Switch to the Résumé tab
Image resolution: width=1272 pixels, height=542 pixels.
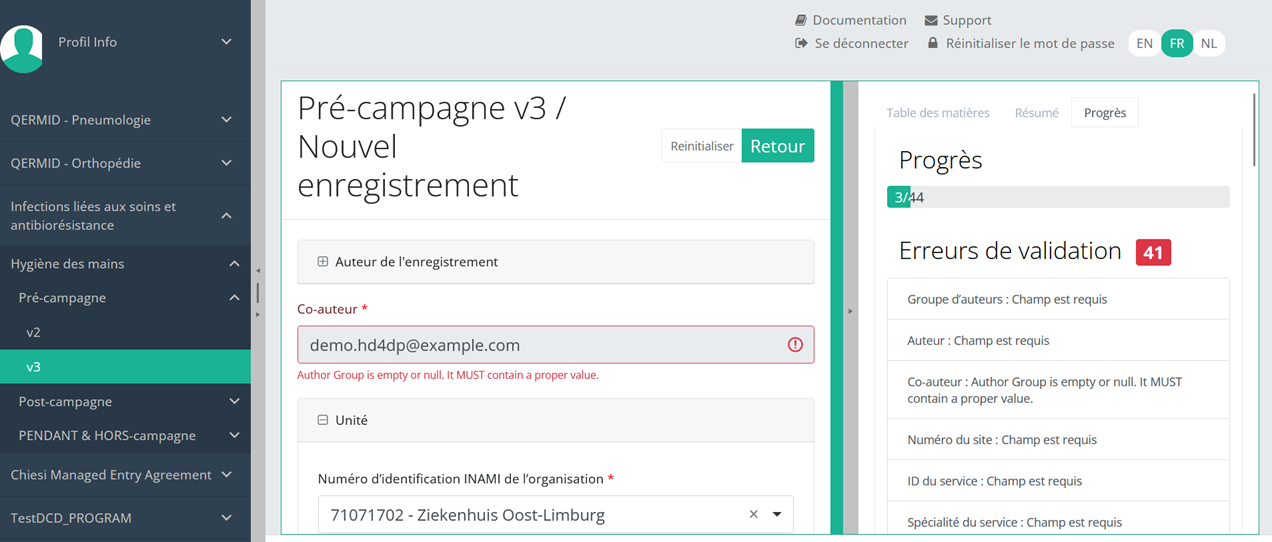(1036, 113)
